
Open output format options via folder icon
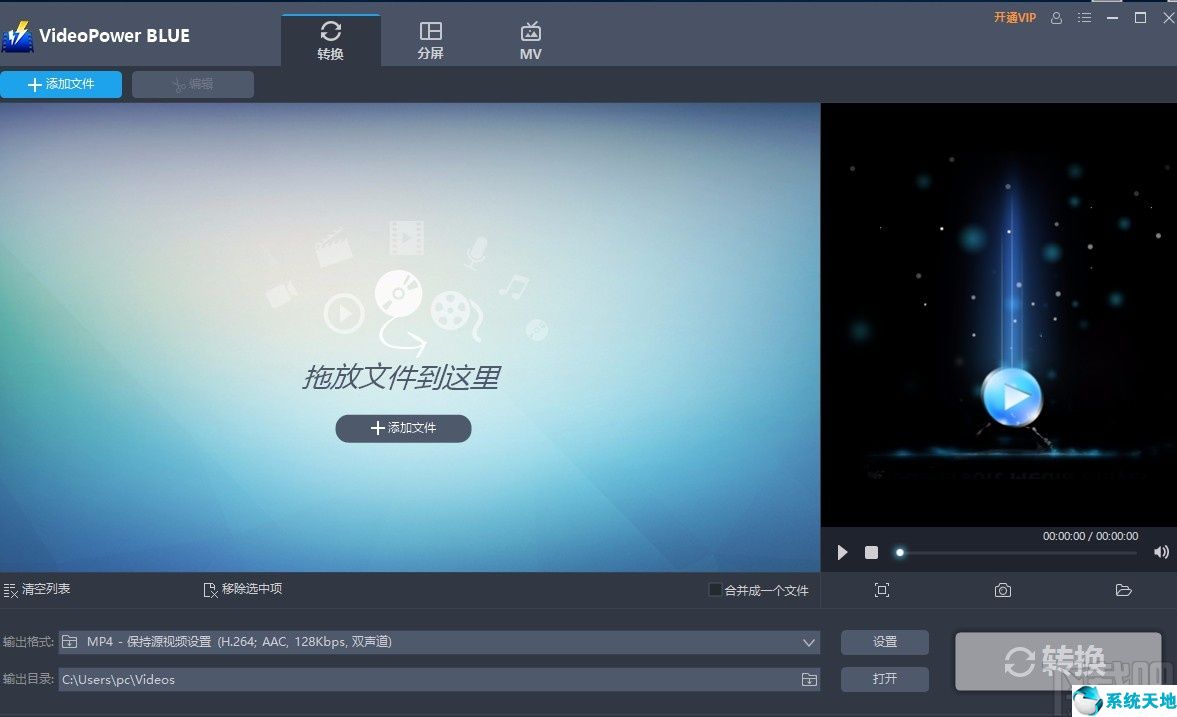pyautogui.click(x=69, y=641)
